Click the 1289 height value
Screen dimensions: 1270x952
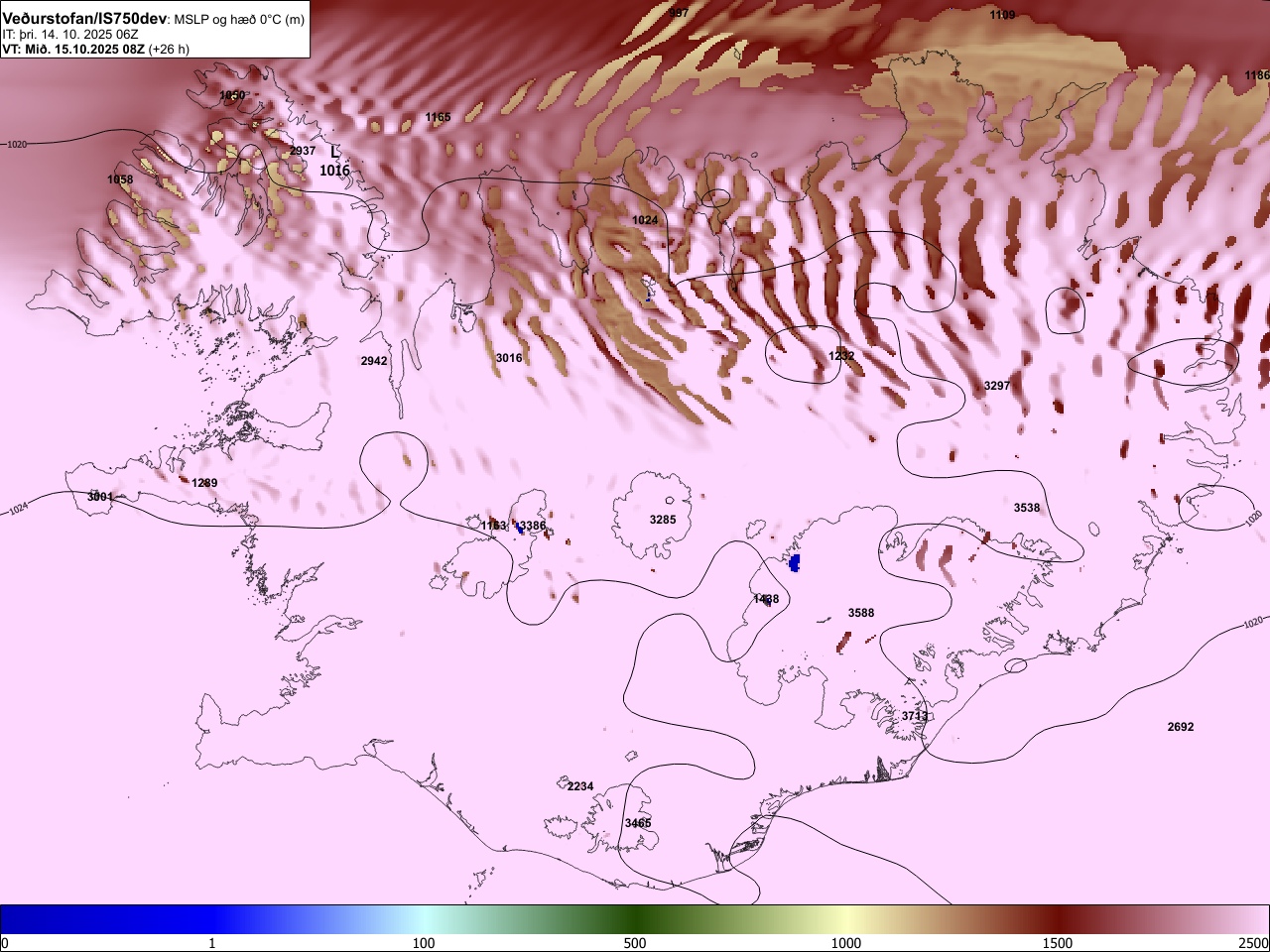click(204, 483)
